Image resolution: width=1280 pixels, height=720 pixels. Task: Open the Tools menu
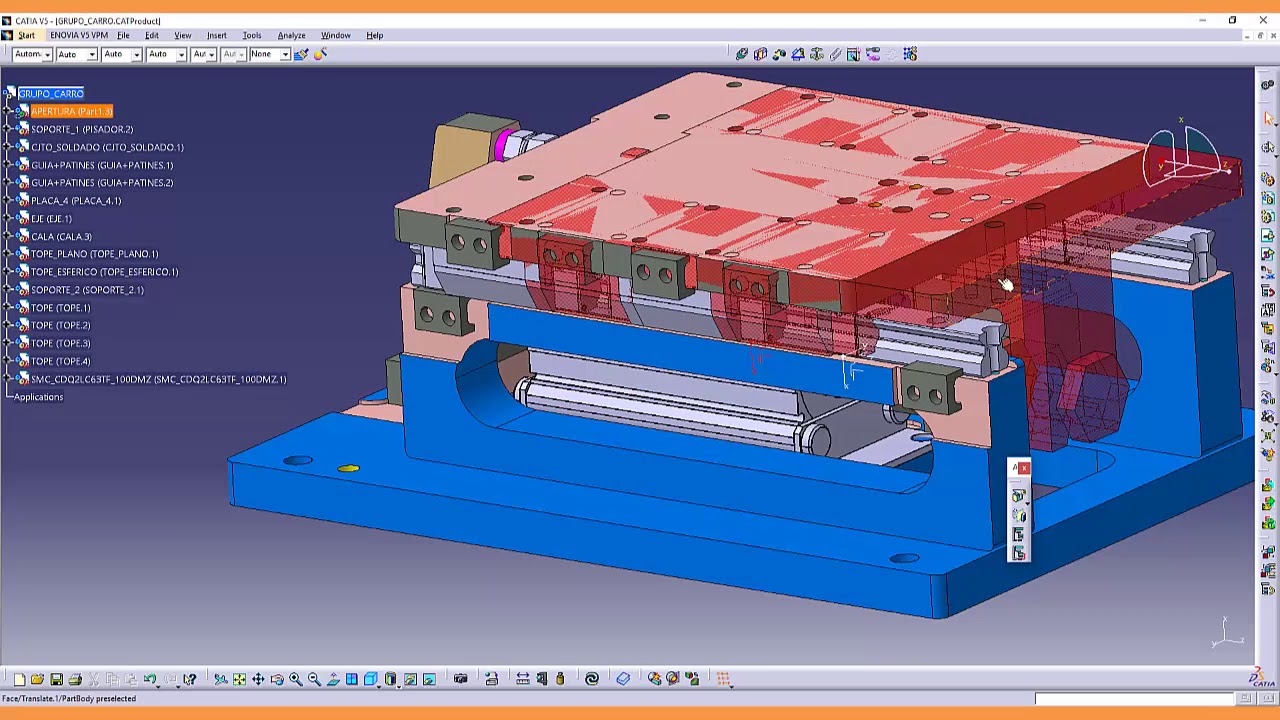click(x=251, y=35)
